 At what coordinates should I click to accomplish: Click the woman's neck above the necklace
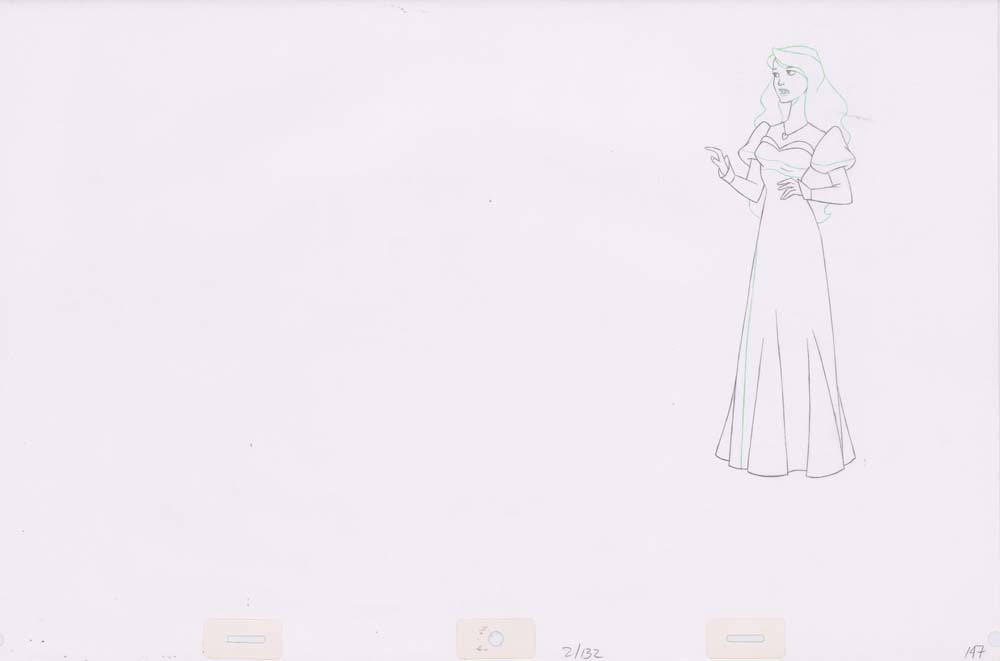point(789,118)
